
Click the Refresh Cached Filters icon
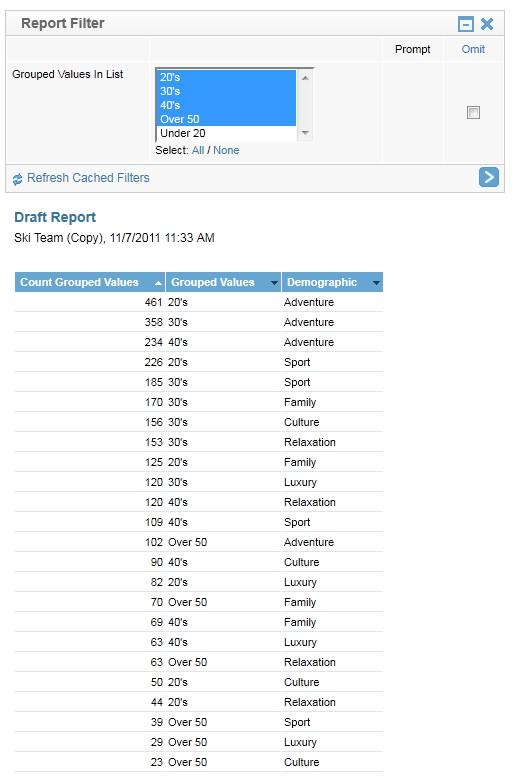[x=17, y=179]
